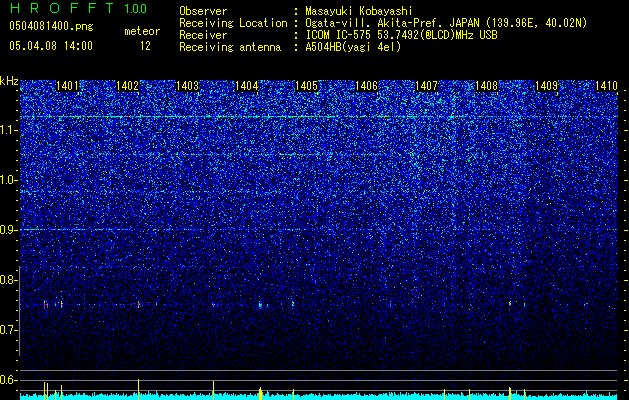
Task: Click the 1406 time marker label
Action: [367, 86]
